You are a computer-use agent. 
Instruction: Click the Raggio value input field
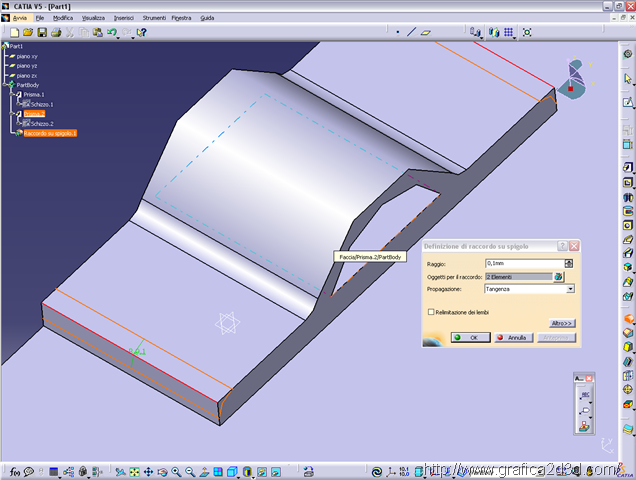523,263
